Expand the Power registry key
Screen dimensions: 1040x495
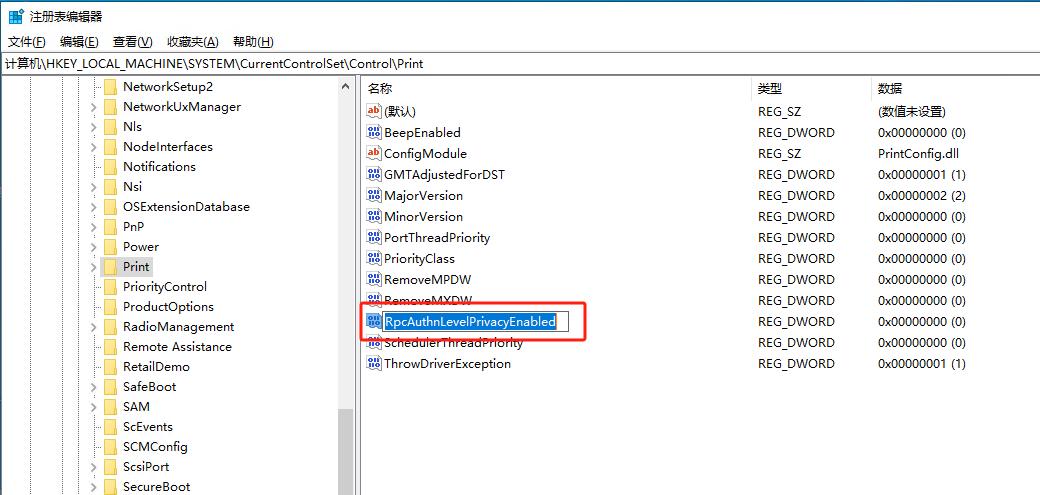pos(95,247)
